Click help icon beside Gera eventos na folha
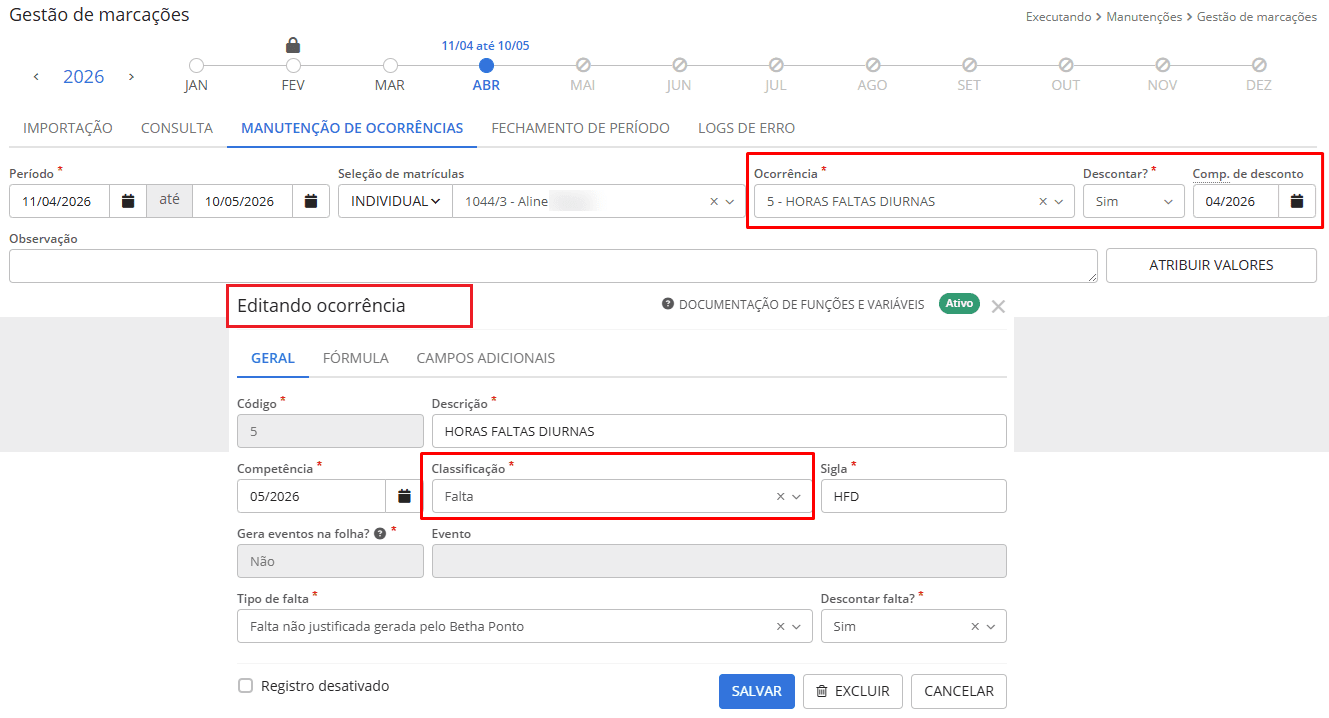The image size is (1329, 718). click(x=380, y=534)
